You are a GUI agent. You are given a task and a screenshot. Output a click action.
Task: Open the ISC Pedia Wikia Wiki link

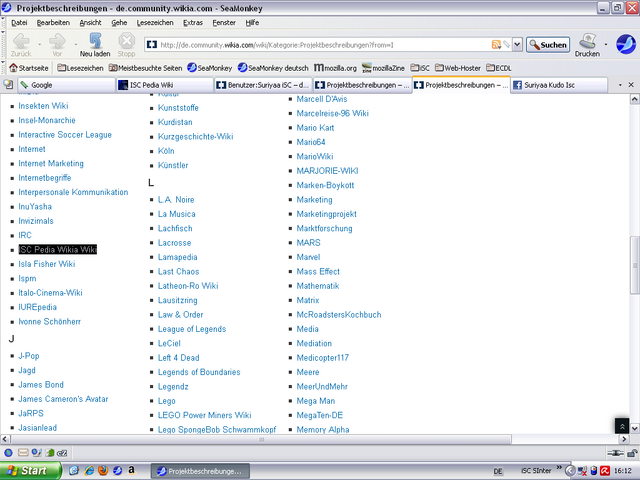pyautogui.click(x=58, y=249)
